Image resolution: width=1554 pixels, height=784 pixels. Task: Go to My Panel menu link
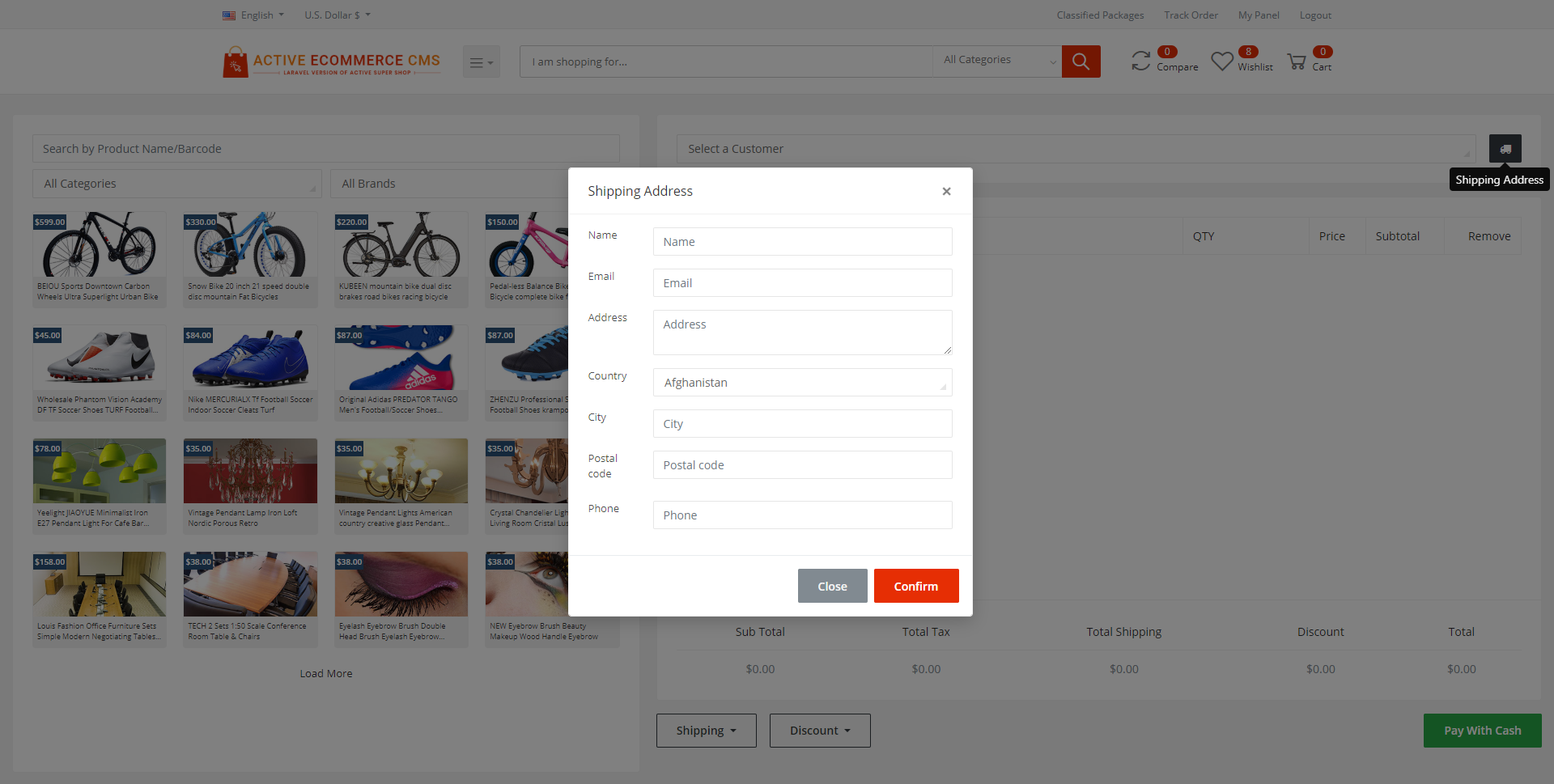1259,15
